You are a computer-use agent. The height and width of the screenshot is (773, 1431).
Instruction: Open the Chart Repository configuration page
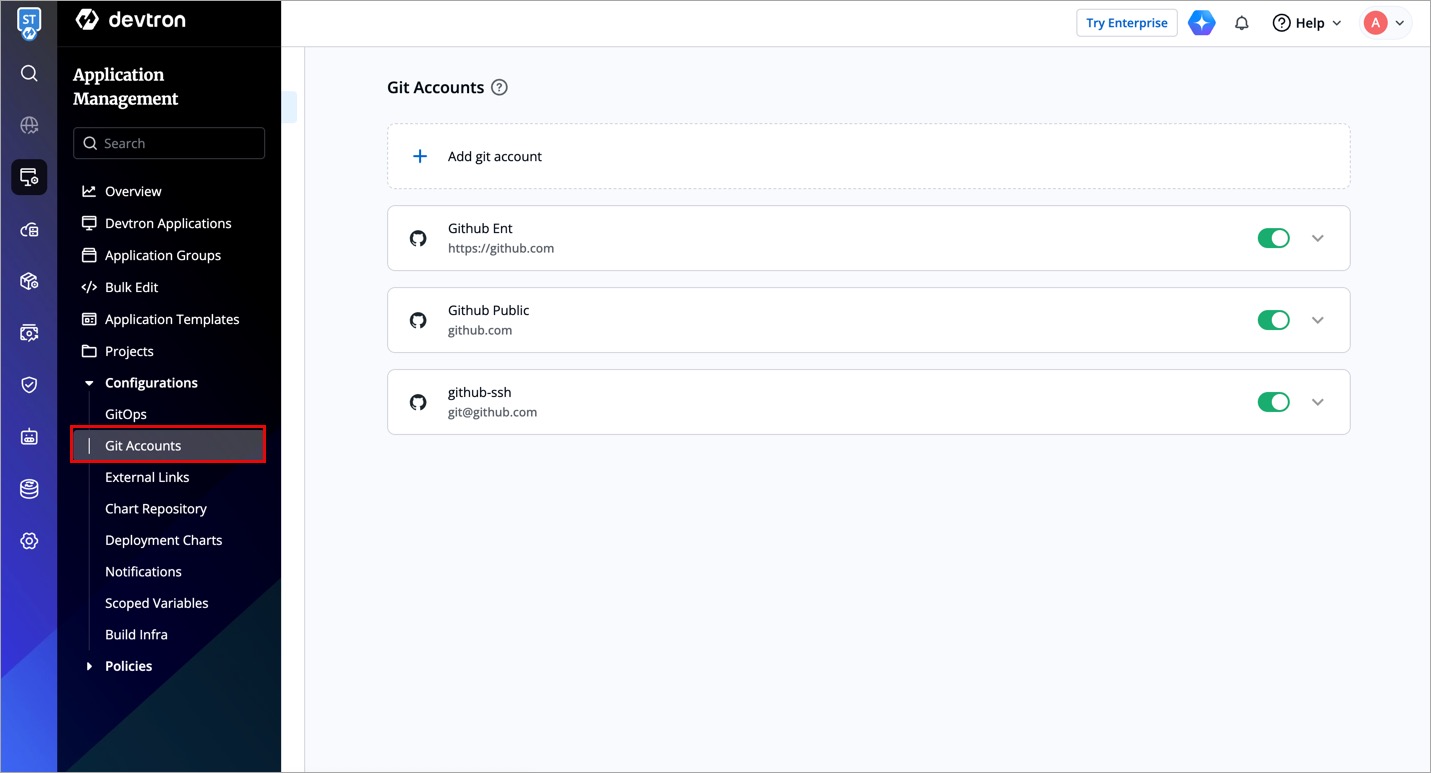(155, 508)
